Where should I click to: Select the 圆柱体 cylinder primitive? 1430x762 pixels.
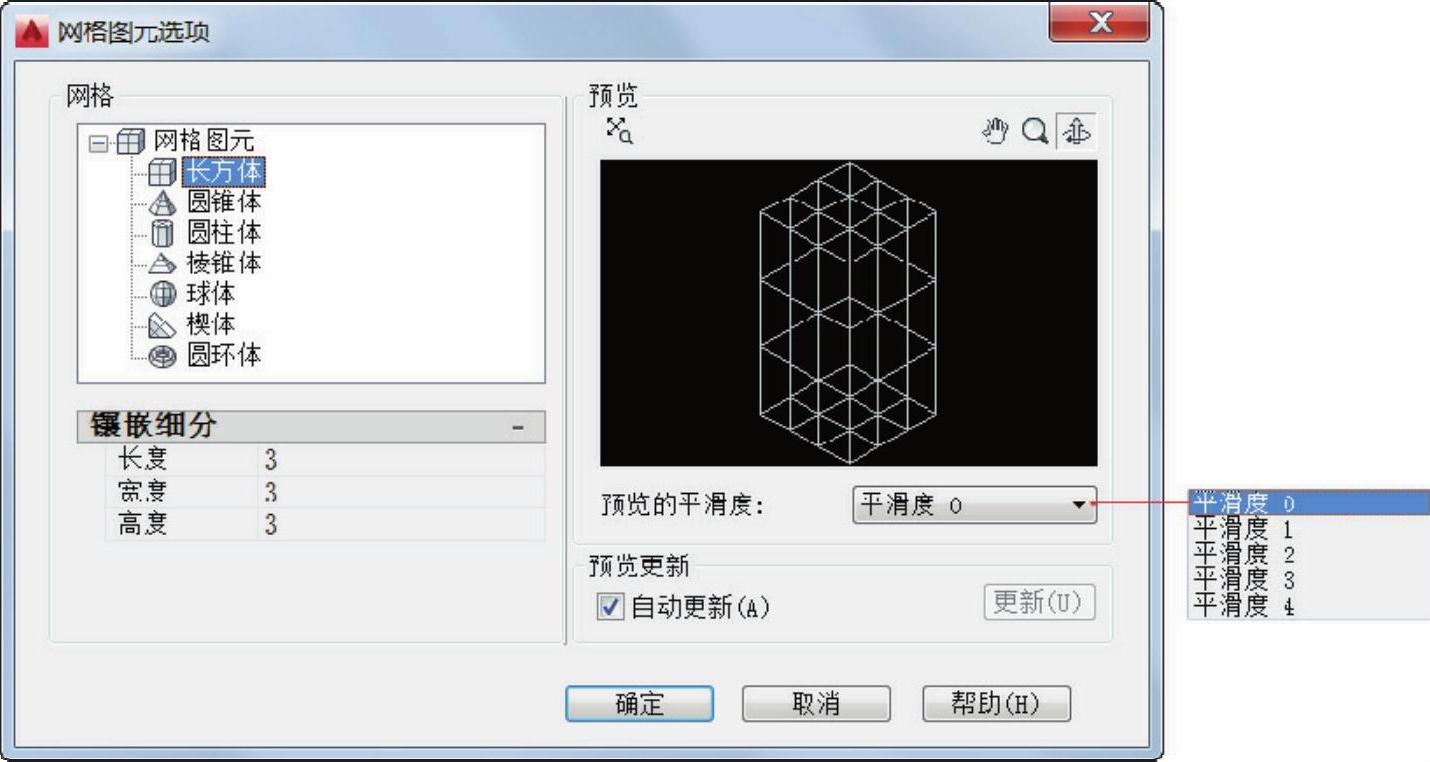pos(224,233)
